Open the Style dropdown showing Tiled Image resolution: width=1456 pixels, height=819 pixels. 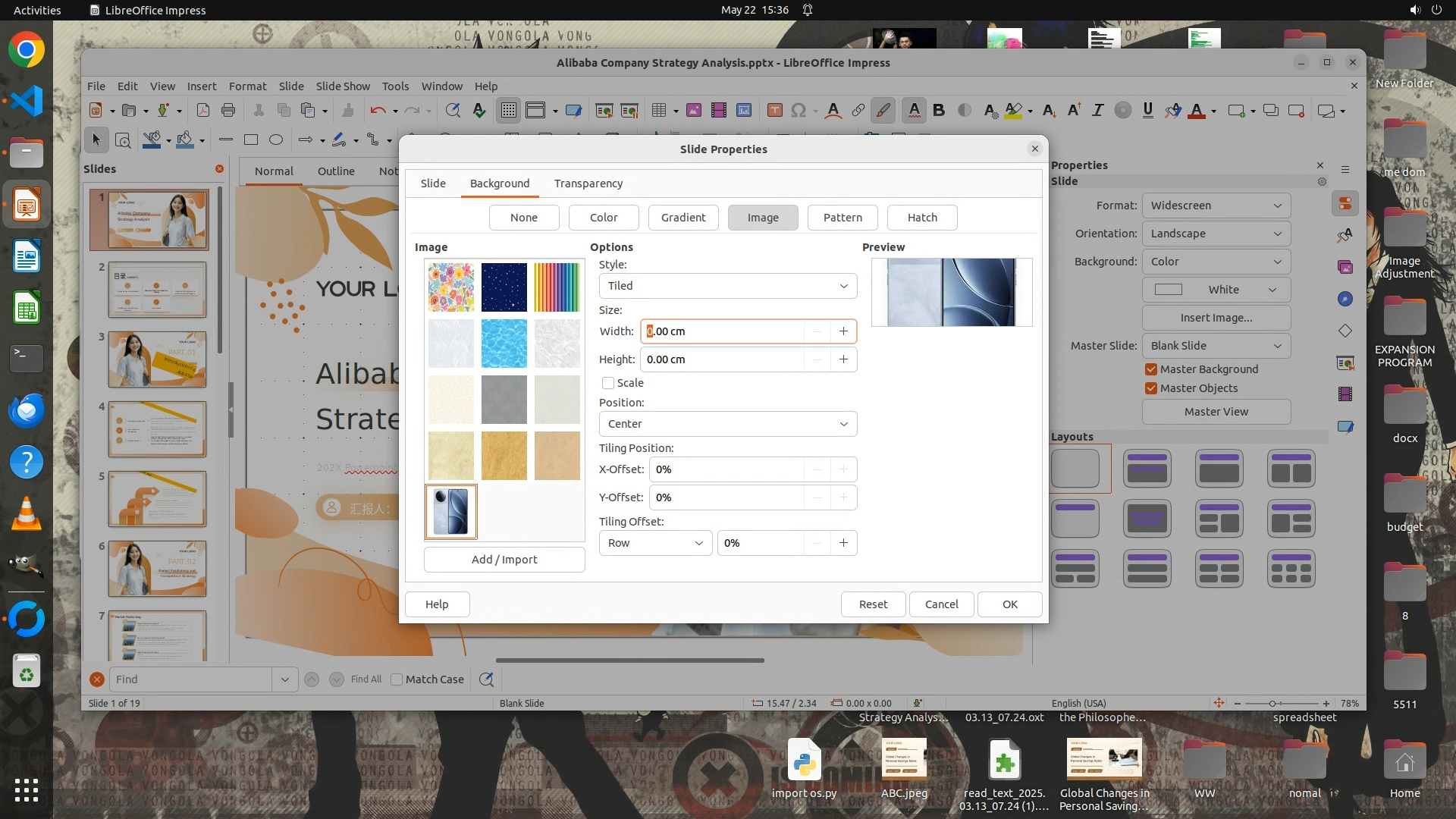tap(727, 286)
